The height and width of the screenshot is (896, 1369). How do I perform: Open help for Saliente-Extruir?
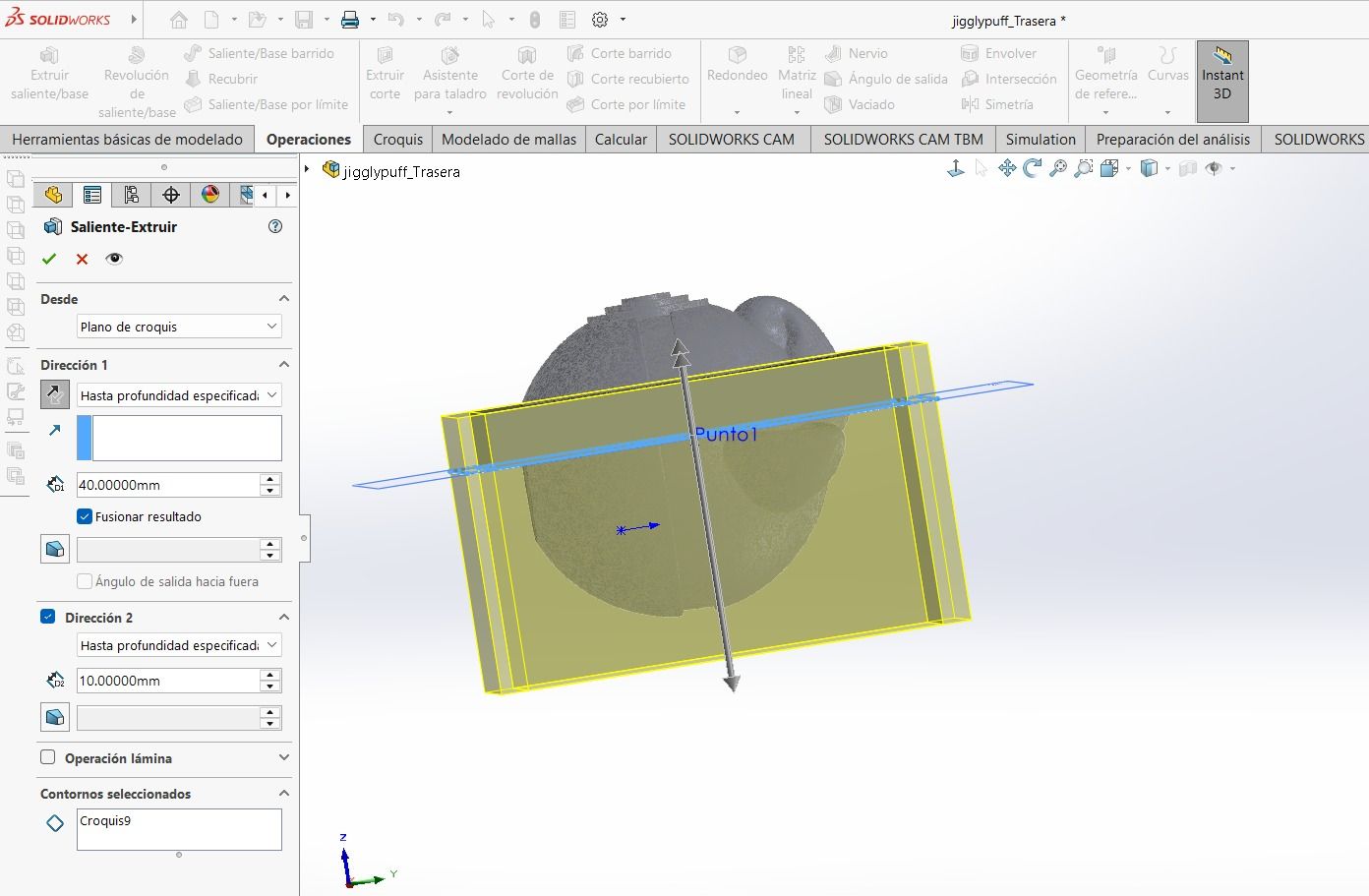click(x=275, y=226)
